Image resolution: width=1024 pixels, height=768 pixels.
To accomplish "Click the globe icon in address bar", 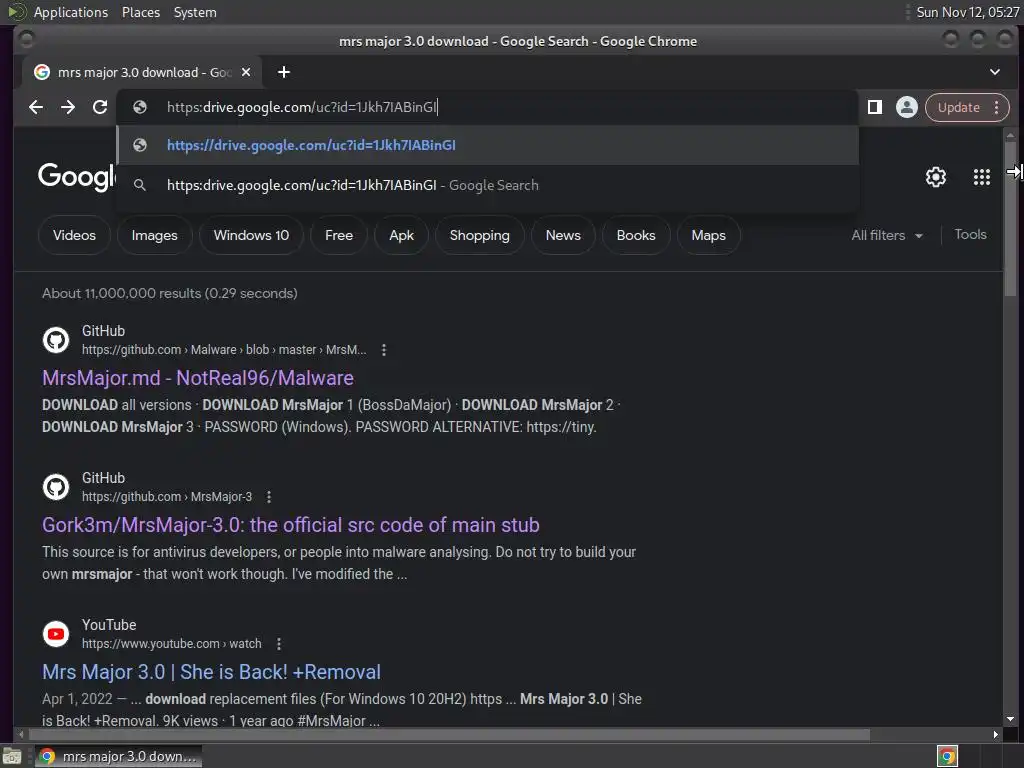I will pos(140,107).
